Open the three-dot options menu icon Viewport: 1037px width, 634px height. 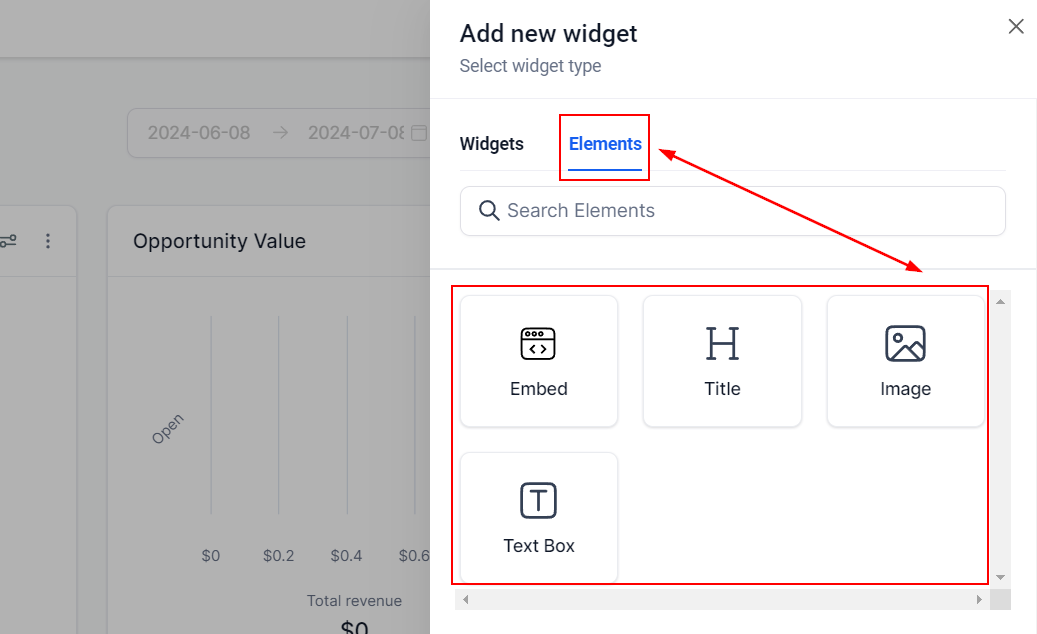point(48,241)
